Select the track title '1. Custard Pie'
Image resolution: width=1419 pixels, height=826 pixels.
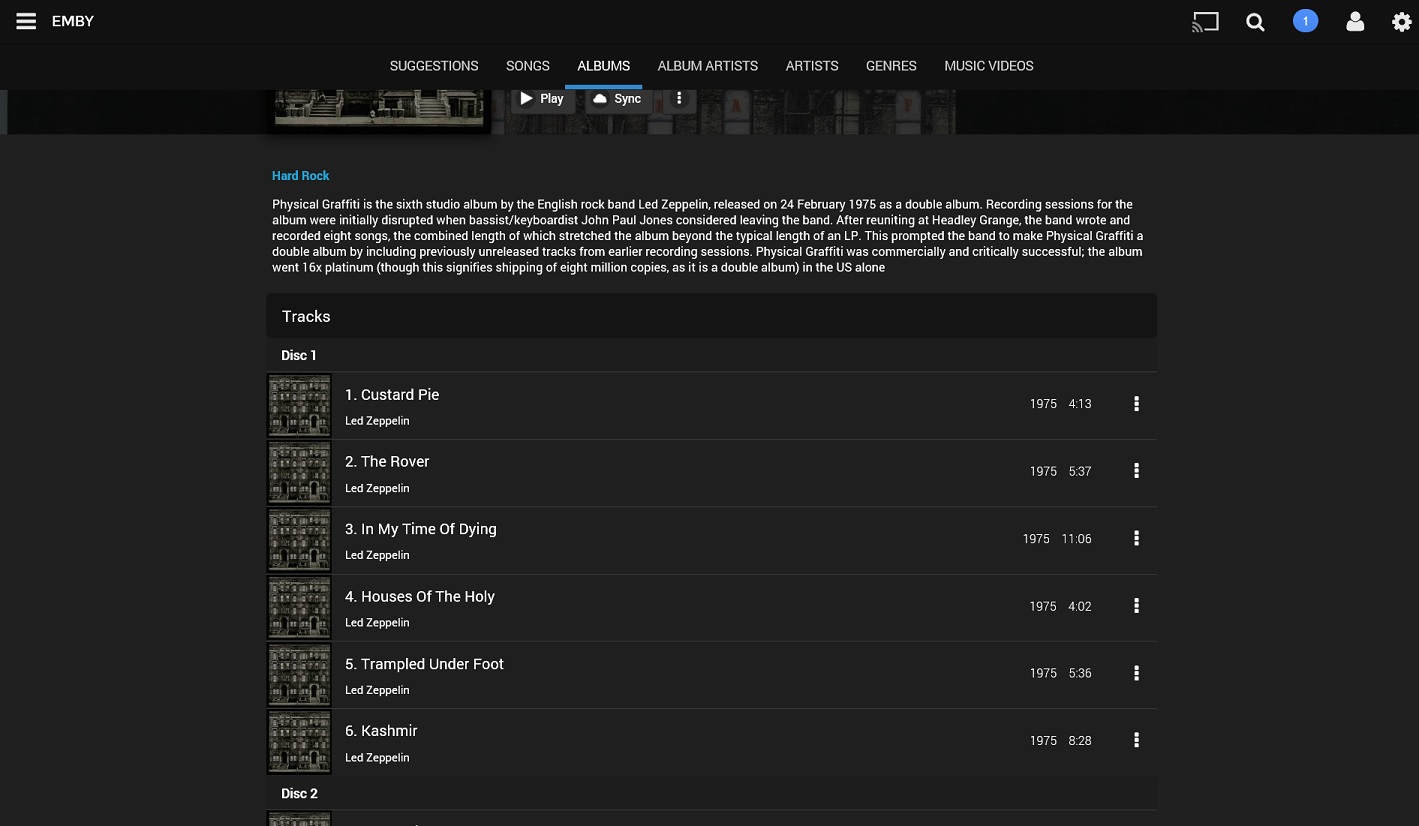392,395
